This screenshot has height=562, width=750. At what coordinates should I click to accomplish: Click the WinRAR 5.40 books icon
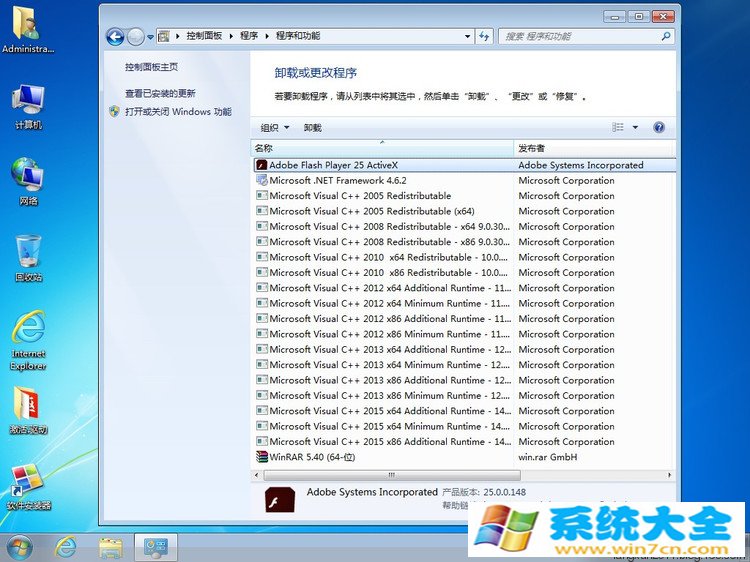pos(261,457)
